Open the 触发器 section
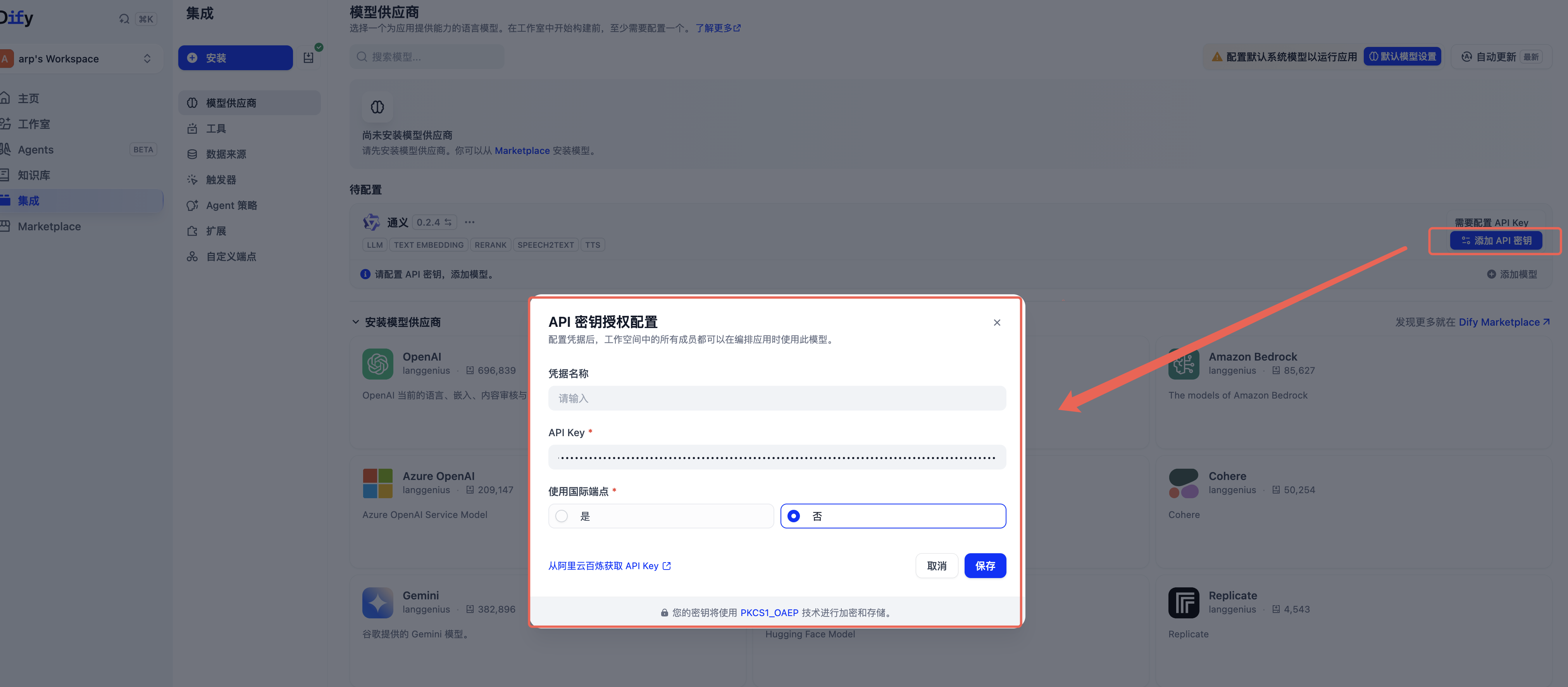 pos(249,180)
